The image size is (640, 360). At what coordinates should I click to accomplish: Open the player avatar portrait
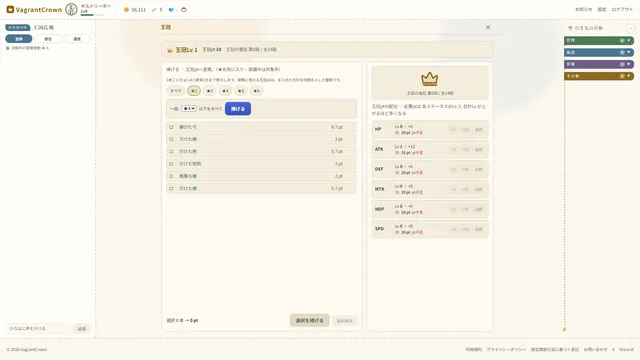[x=71, y=9]
